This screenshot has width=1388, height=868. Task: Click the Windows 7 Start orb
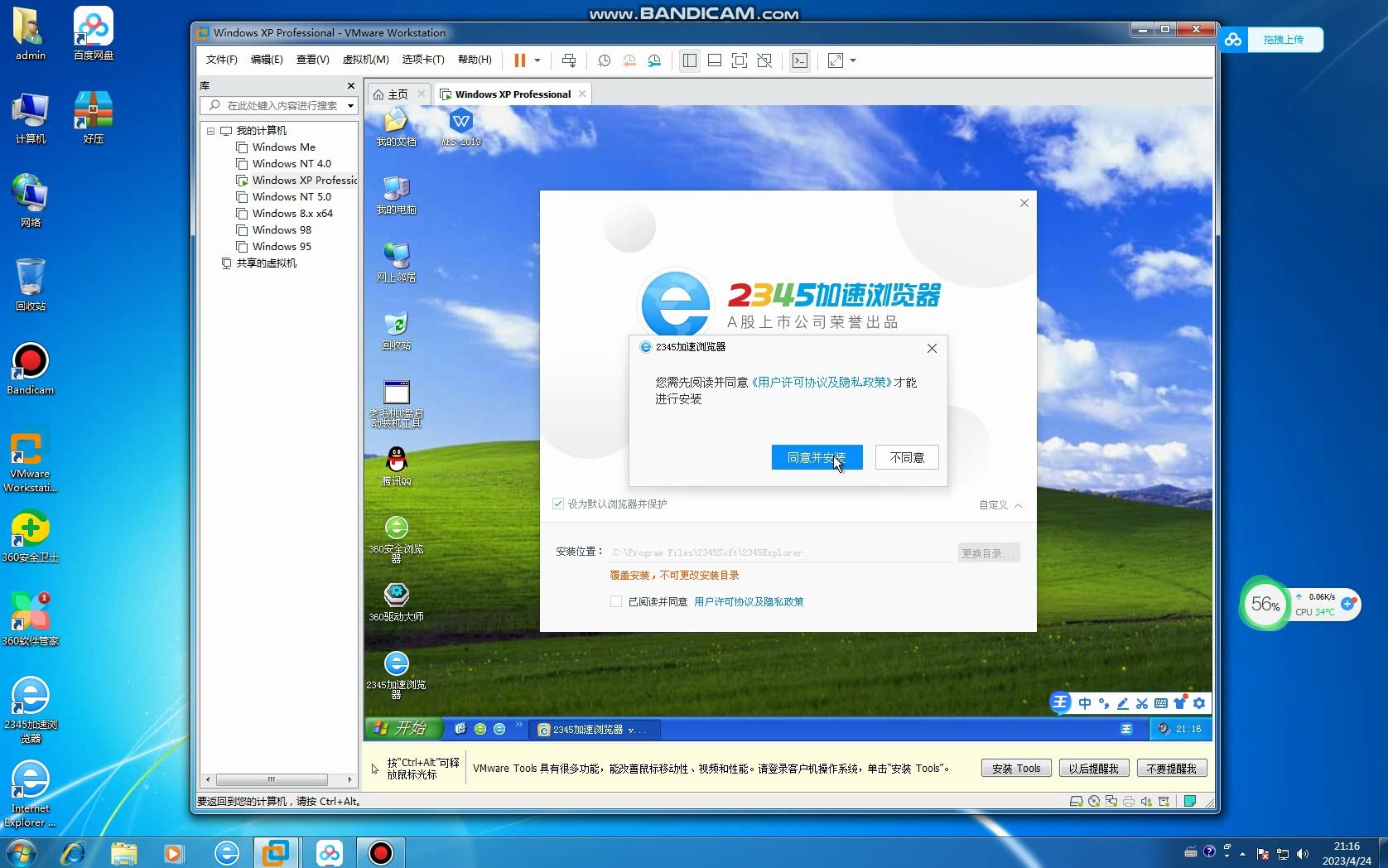pyautogui.click(x=20, y=852)
